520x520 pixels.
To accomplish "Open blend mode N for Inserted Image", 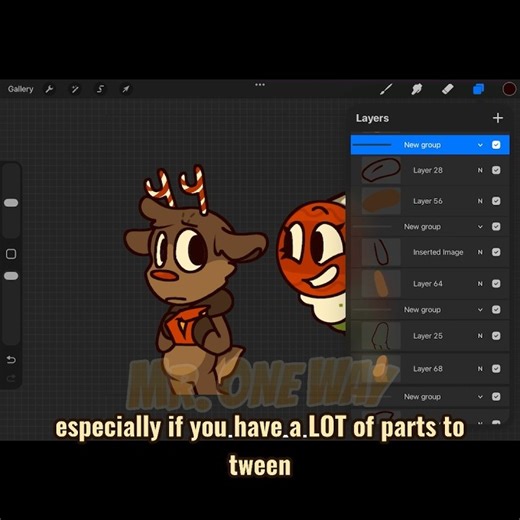I will coord(480,252).
